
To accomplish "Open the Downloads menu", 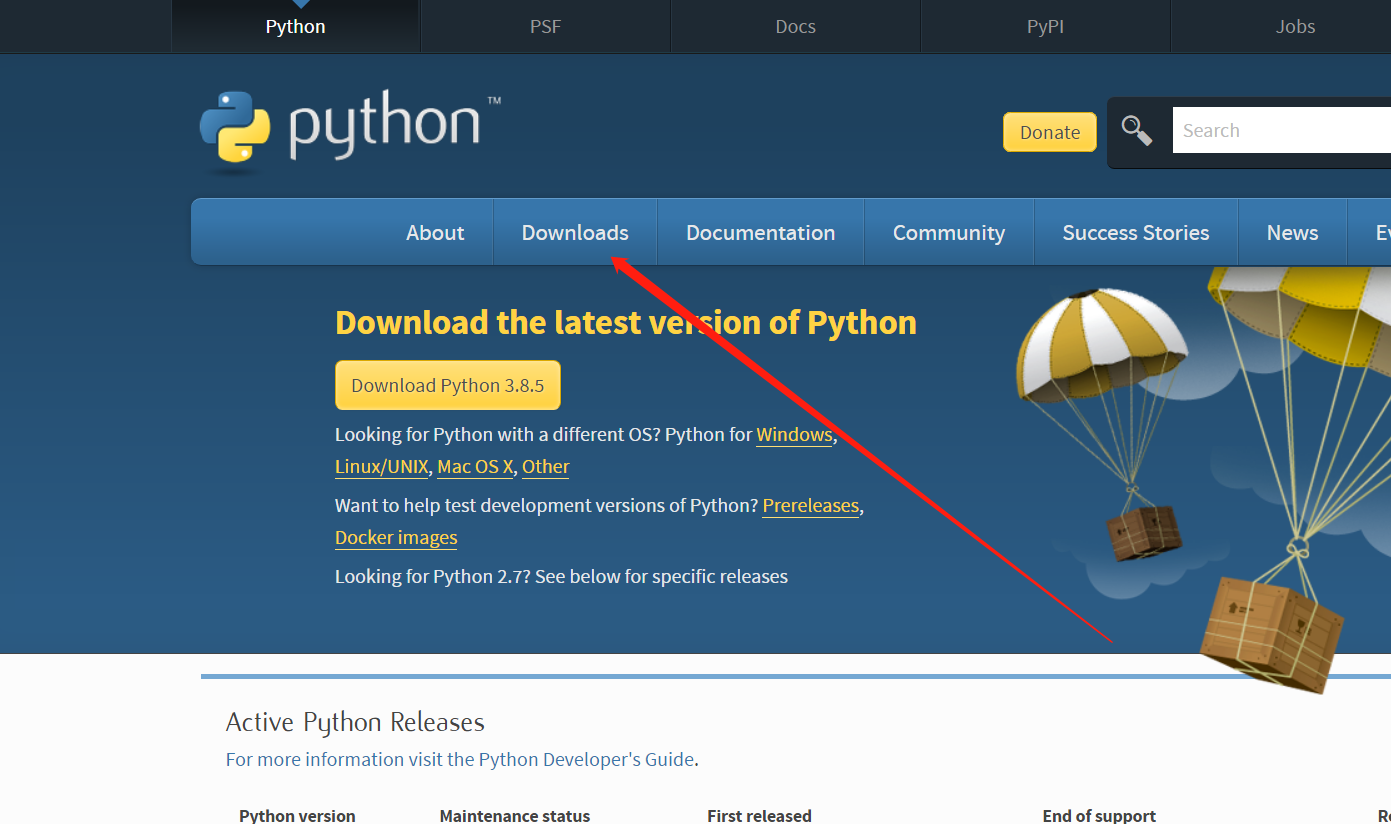I will click(575, 232).
